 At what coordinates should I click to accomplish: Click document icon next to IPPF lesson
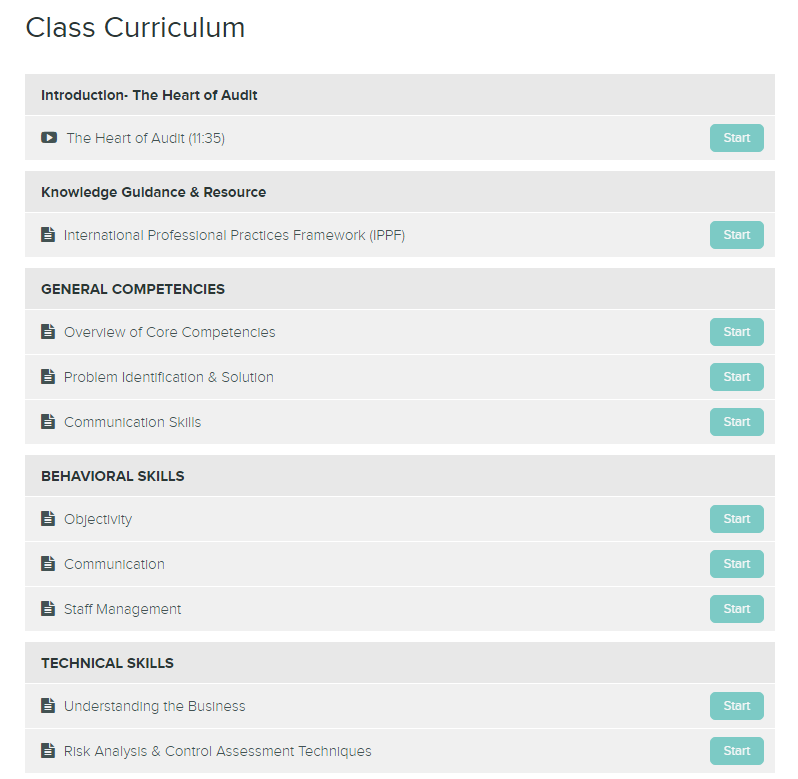(48, 235)
